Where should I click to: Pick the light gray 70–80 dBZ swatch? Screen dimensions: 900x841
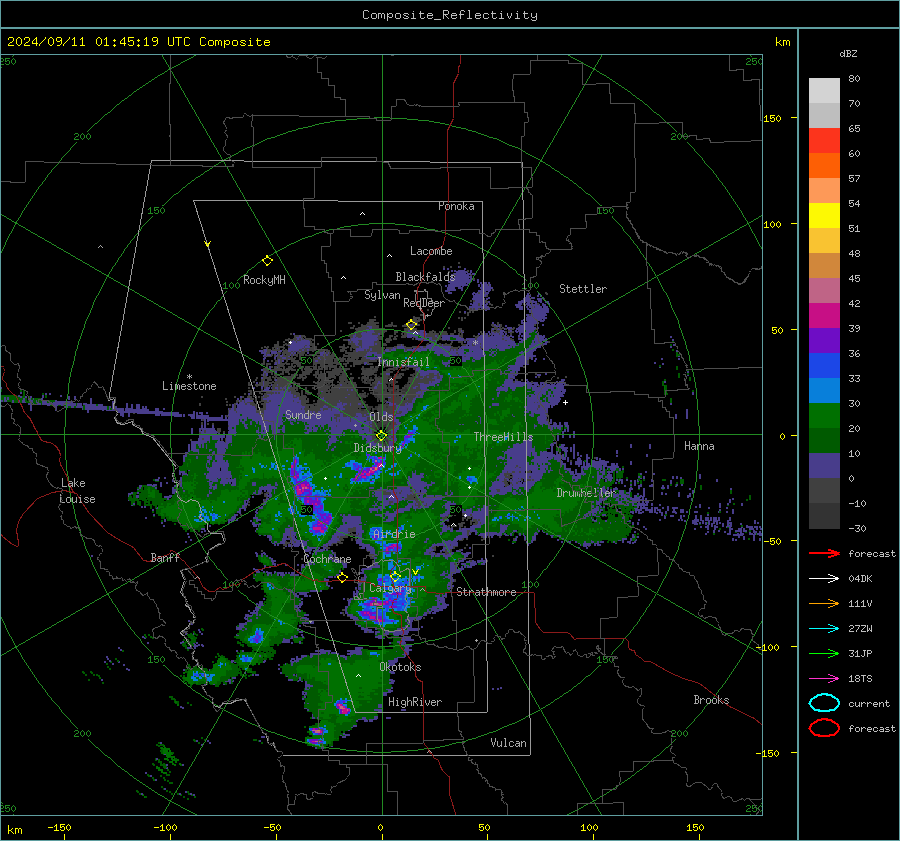coord(824,91)
